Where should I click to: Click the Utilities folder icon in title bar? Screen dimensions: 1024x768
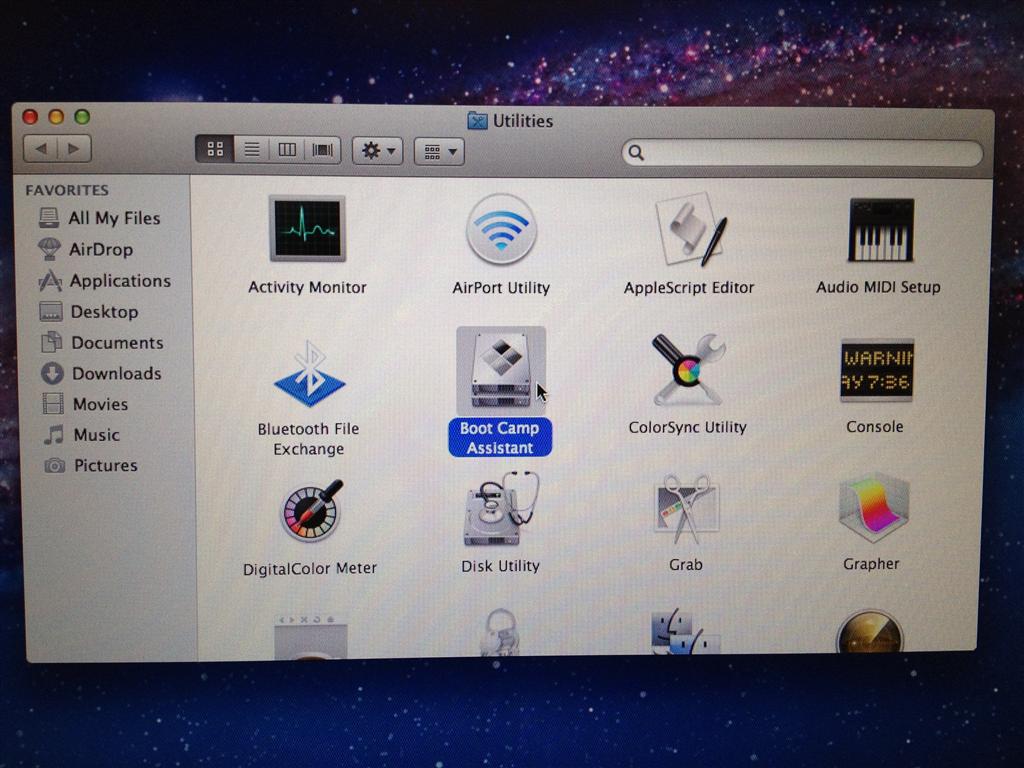pos(477,121)
